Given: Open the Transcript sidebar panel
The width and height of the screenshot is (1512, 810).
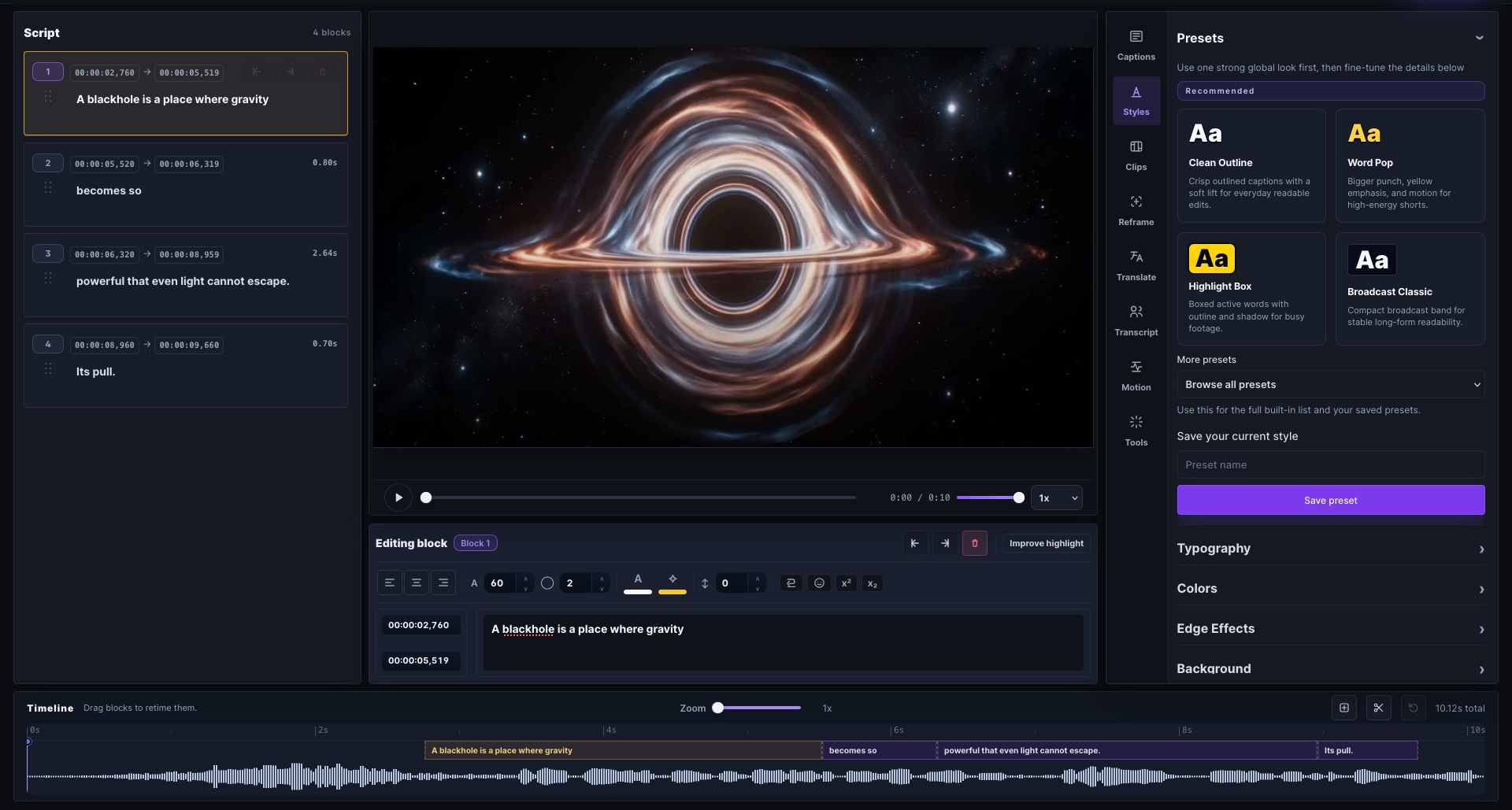Looking at the screenshot, I should (x=1136, y=321).
